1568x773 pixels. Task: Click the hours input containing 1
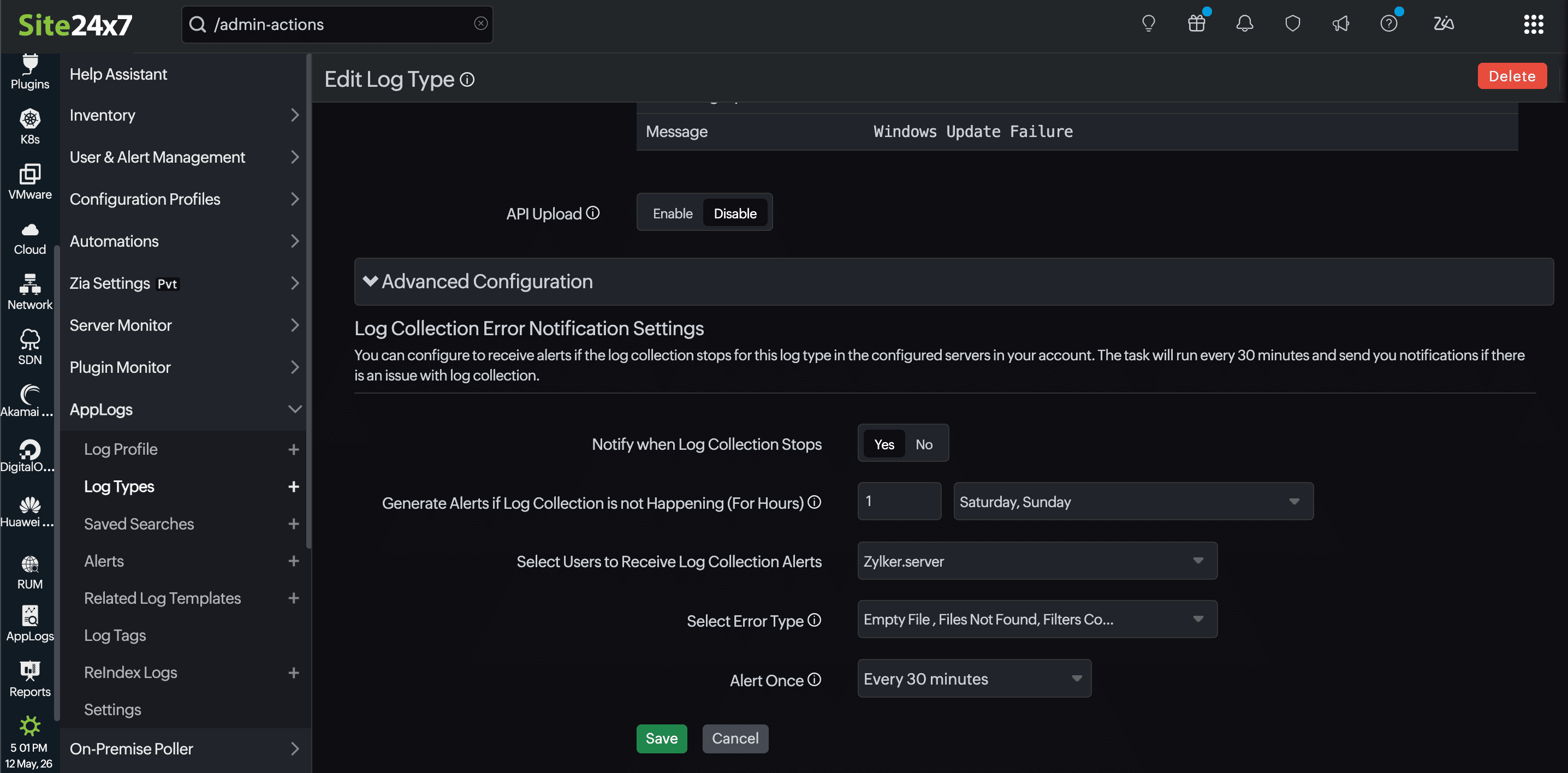click(899, 502)
